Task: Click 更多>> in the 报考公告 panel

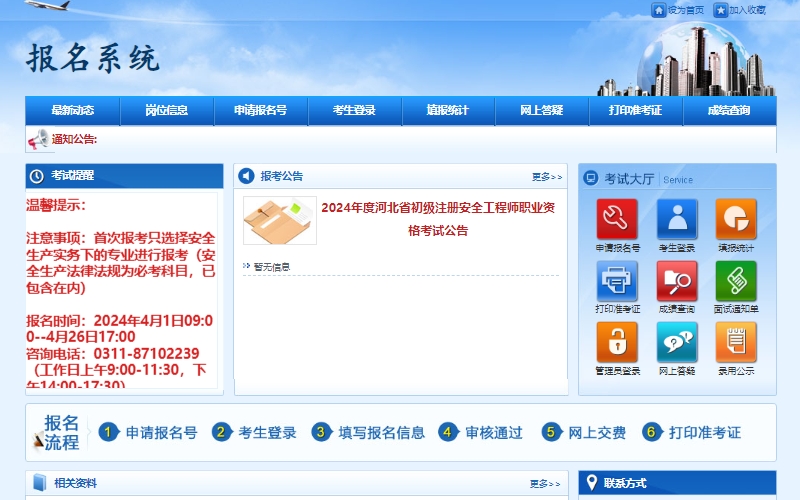Action: point(546,177)
